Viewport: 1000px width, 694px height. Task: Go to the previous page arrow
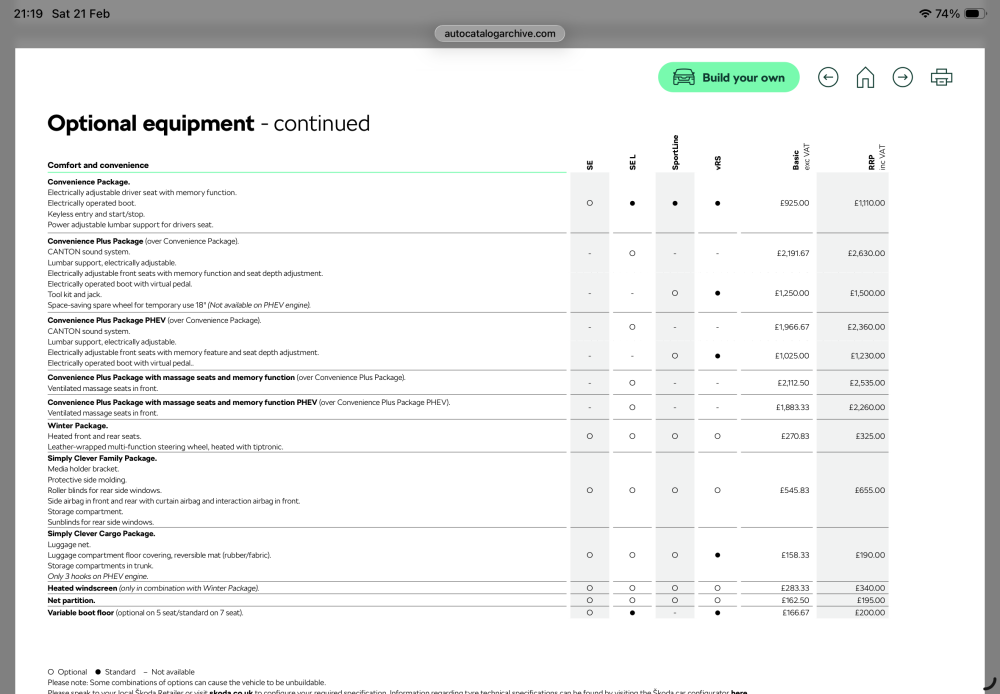[828, 78]
